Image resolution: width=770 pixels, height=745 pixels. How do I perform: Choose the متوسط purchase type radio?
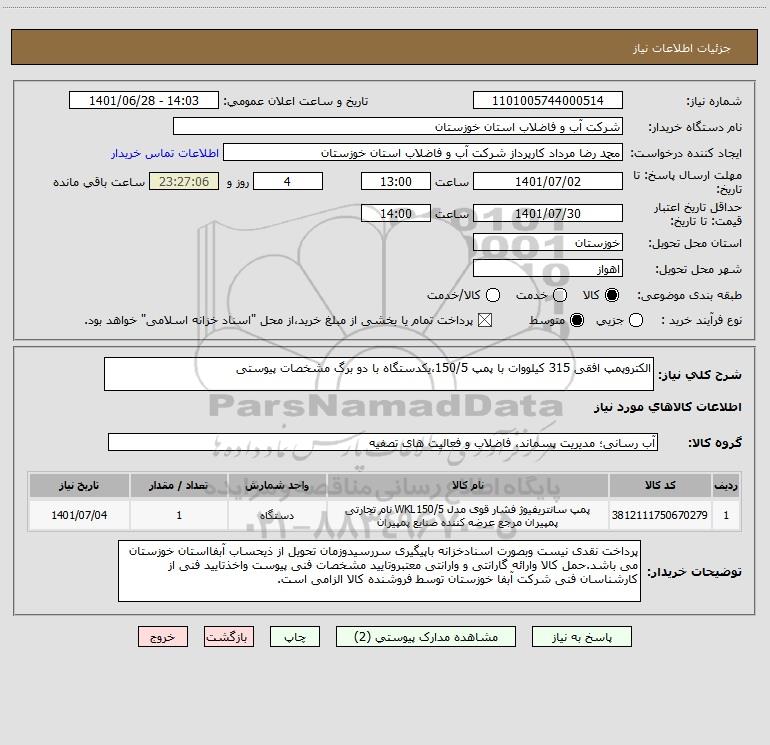pyautogui.click(x=577, y=320)
